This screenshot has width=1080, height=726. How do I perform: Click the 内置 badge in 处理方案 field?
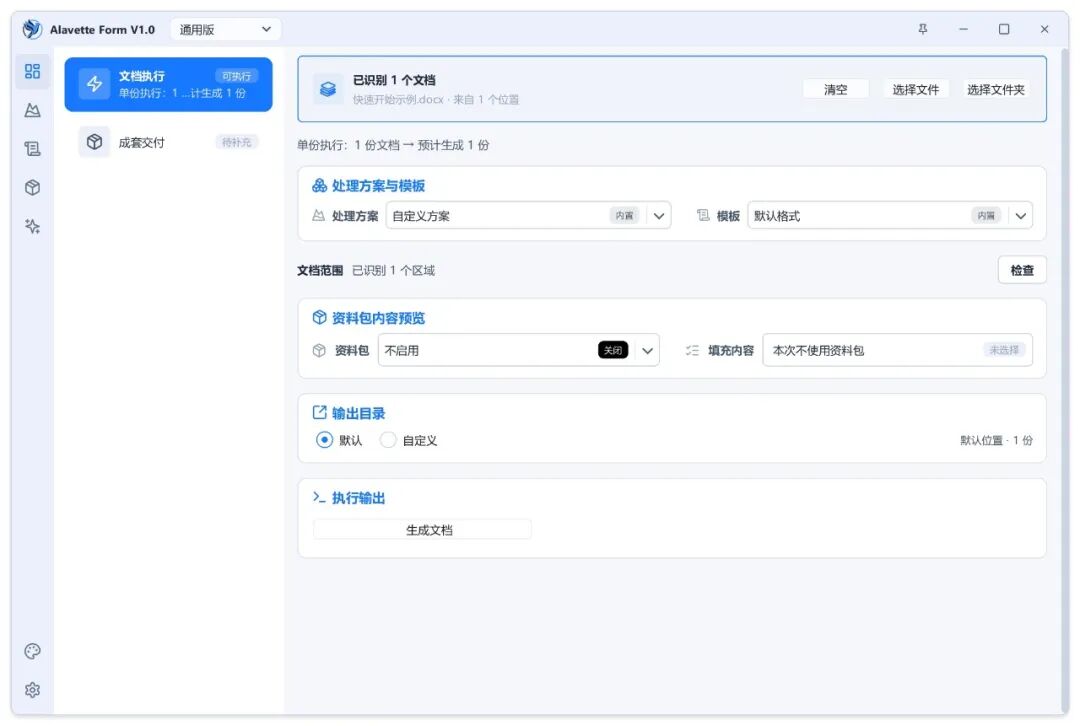pos(624,216)
